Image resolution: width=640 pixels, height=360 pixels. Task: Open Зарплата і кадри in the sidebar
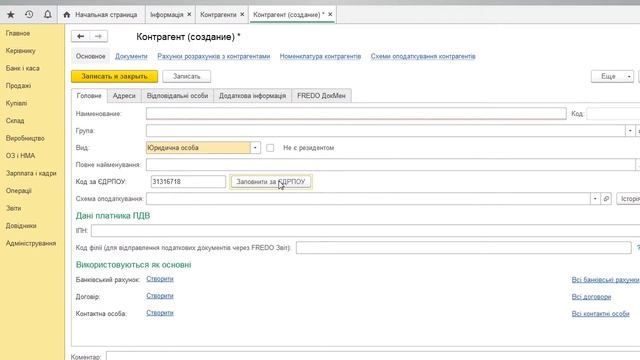pos(31,173)
